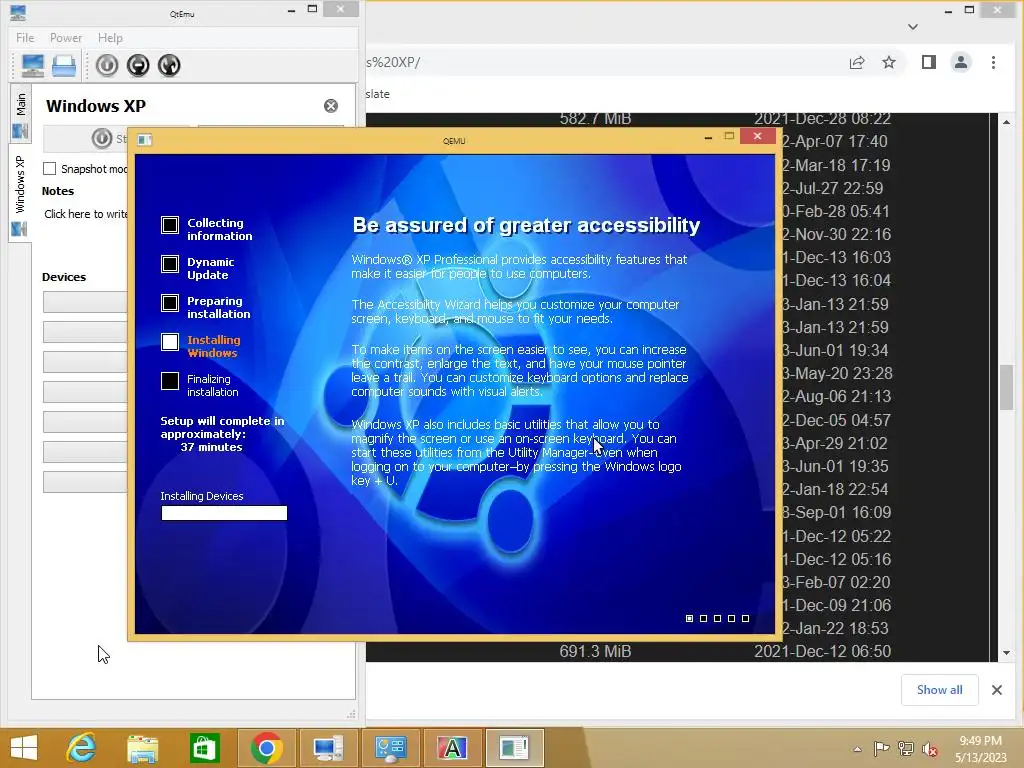Open Chrome three-dot menu

click(x=993, y=63)
